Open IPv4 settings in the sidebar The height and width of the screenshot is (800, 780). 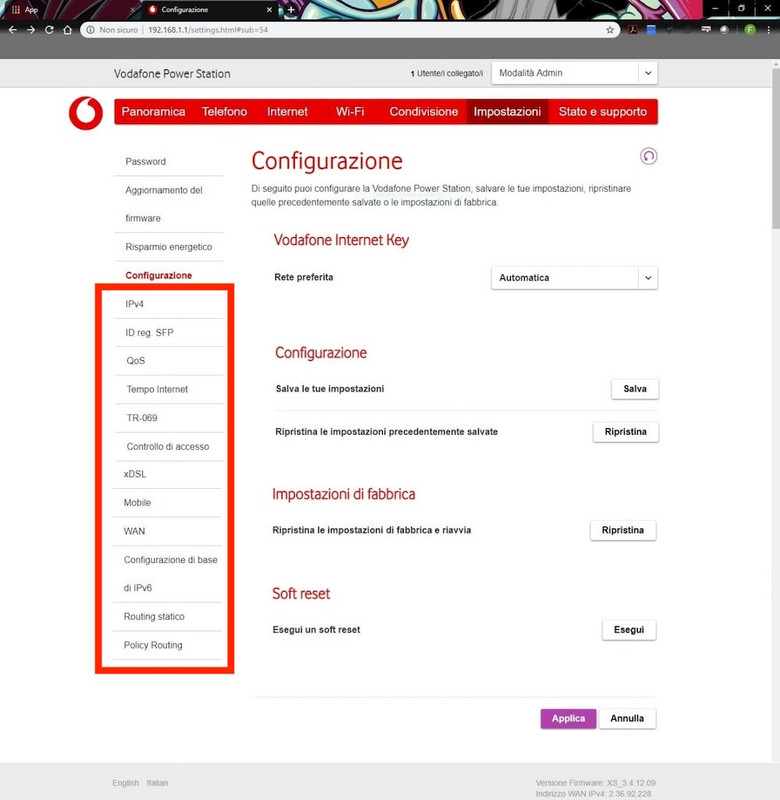pyautogui.click(x=135, y=304)
